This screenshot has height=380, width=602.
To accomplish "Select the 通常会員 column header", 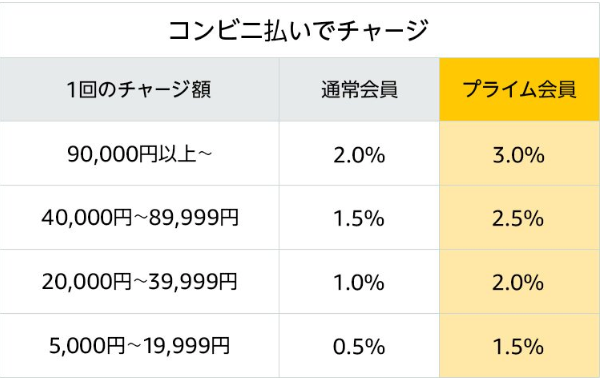I will point(359,90).
